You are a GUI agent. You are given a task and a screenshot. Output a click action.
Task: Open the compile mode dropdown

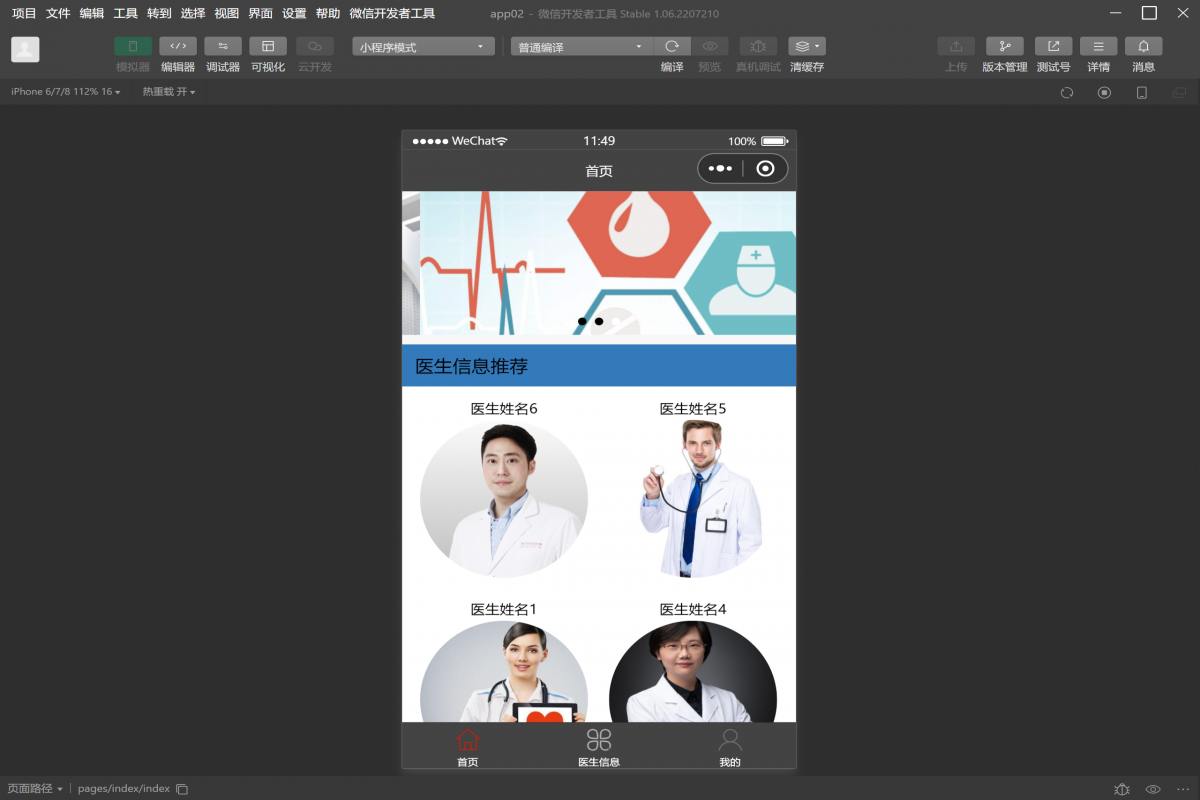581,47
